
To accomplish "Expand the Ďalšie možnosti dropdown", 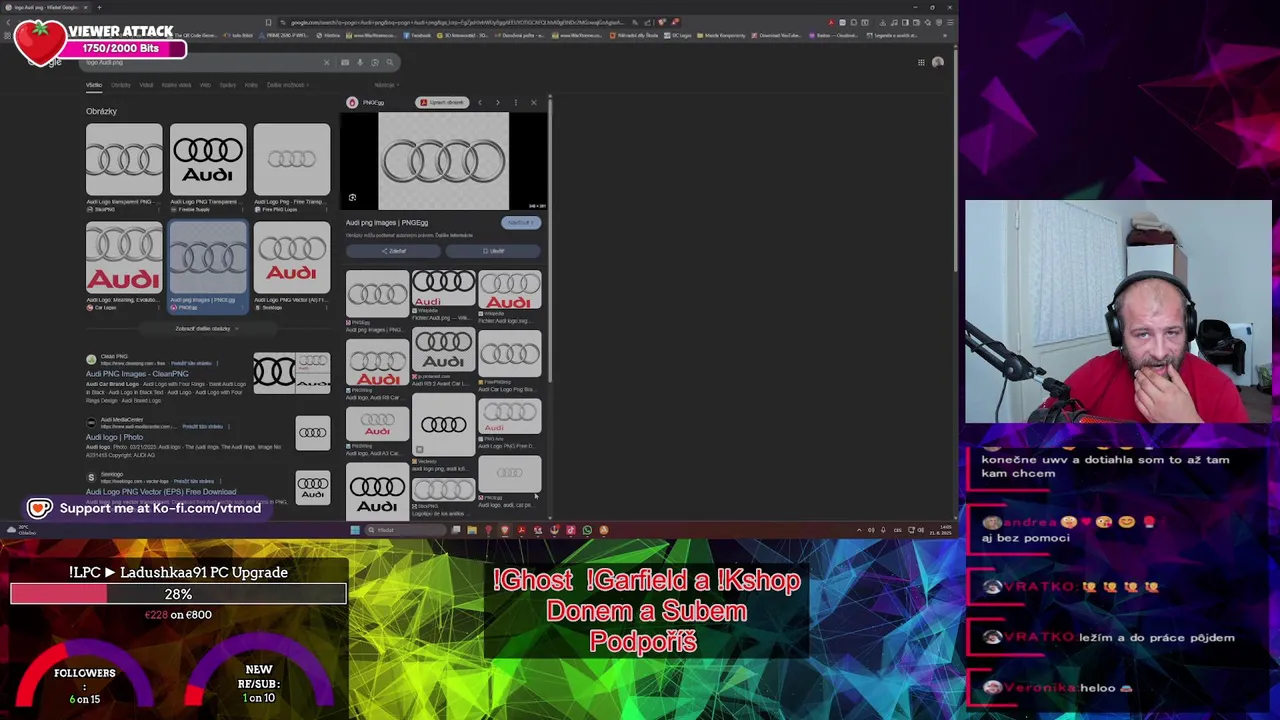I will 288,85.
